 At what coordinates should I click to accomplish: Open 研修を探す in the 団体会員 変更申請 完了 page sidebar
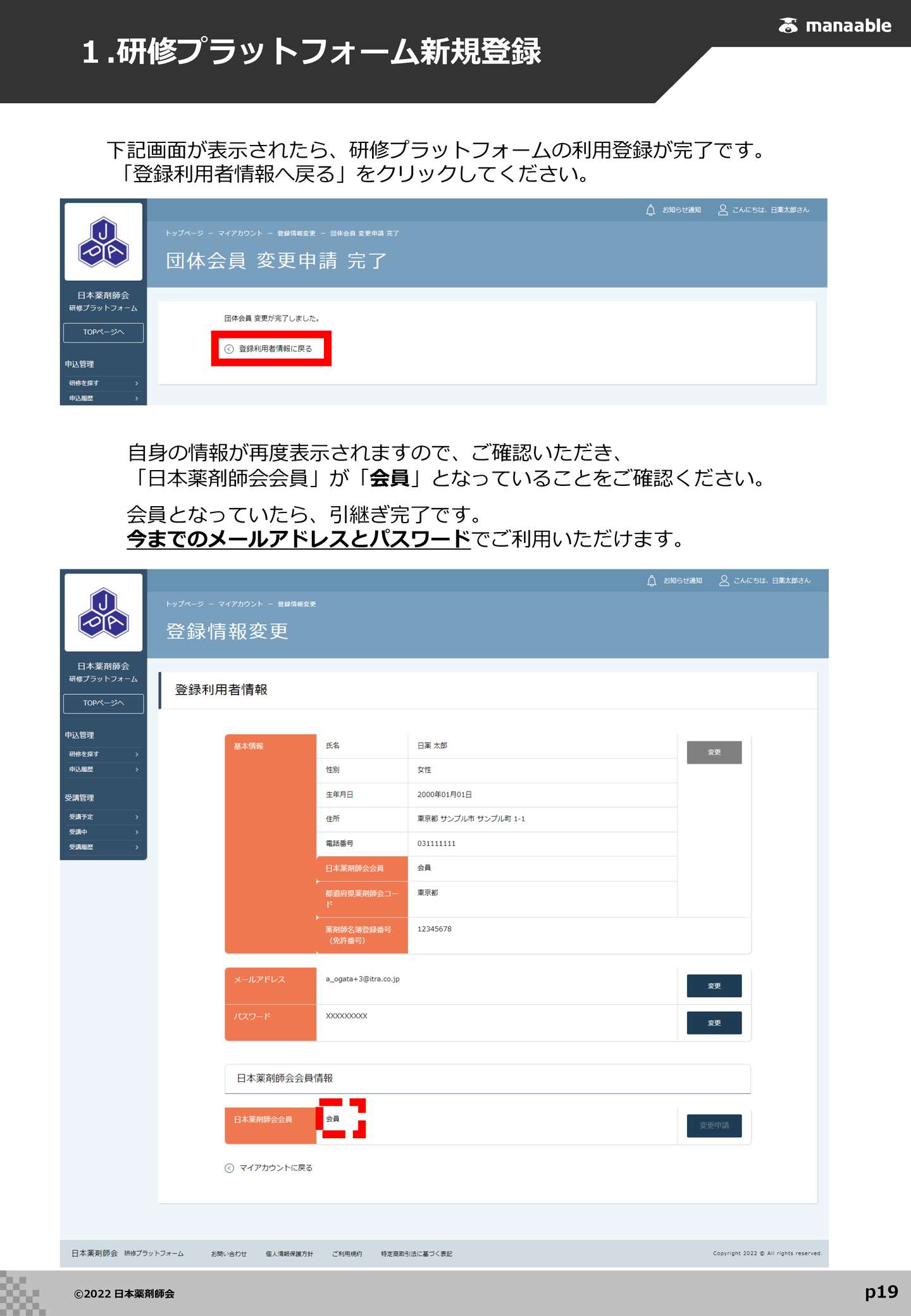click(84, 383)
